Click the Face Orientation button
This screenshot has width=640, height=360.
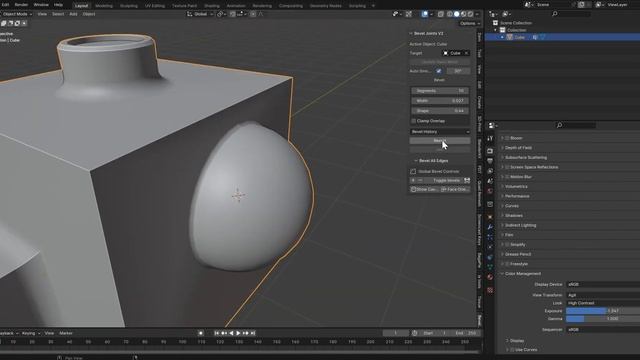pos(455,189)
